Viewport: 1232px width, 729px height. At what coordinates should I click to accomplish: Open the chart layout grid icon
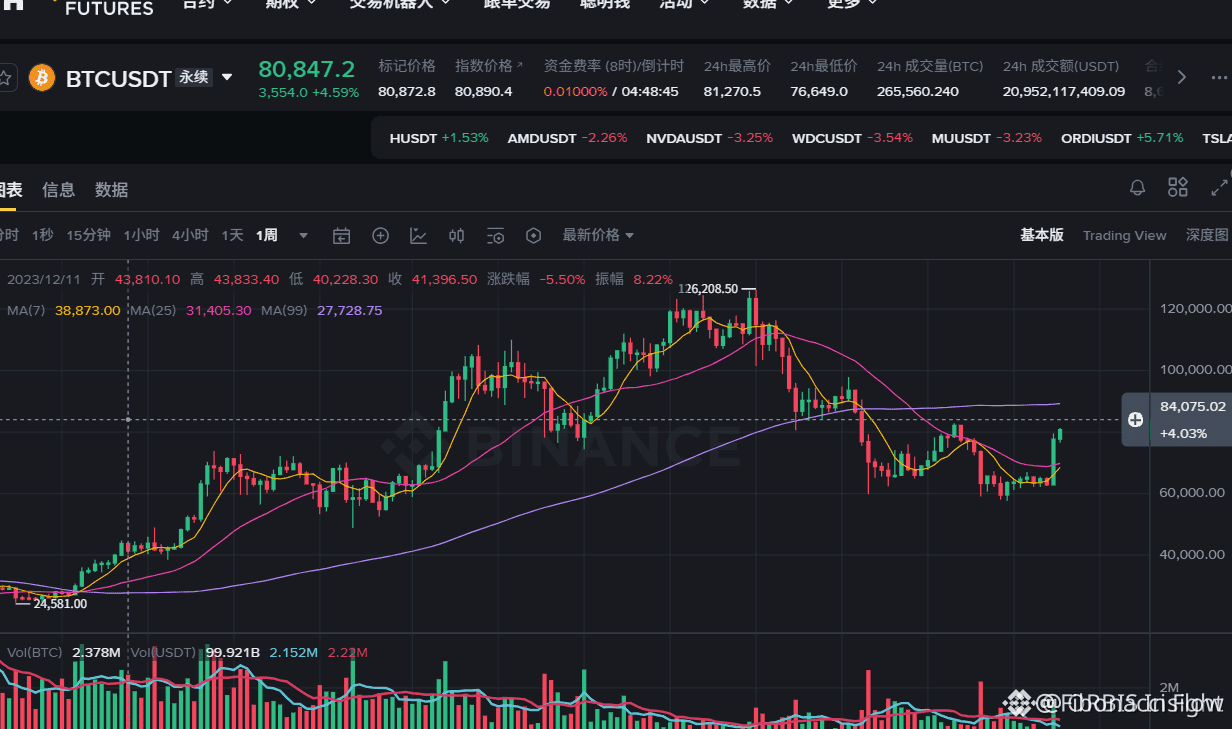coord(1178,187)
